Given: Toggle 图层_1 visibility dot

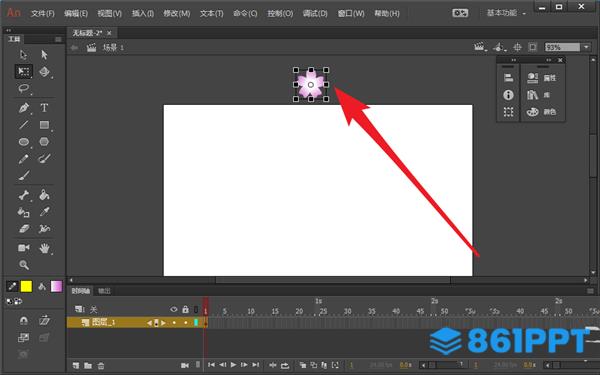Looking at the screenshot, I should coord(174,323).
